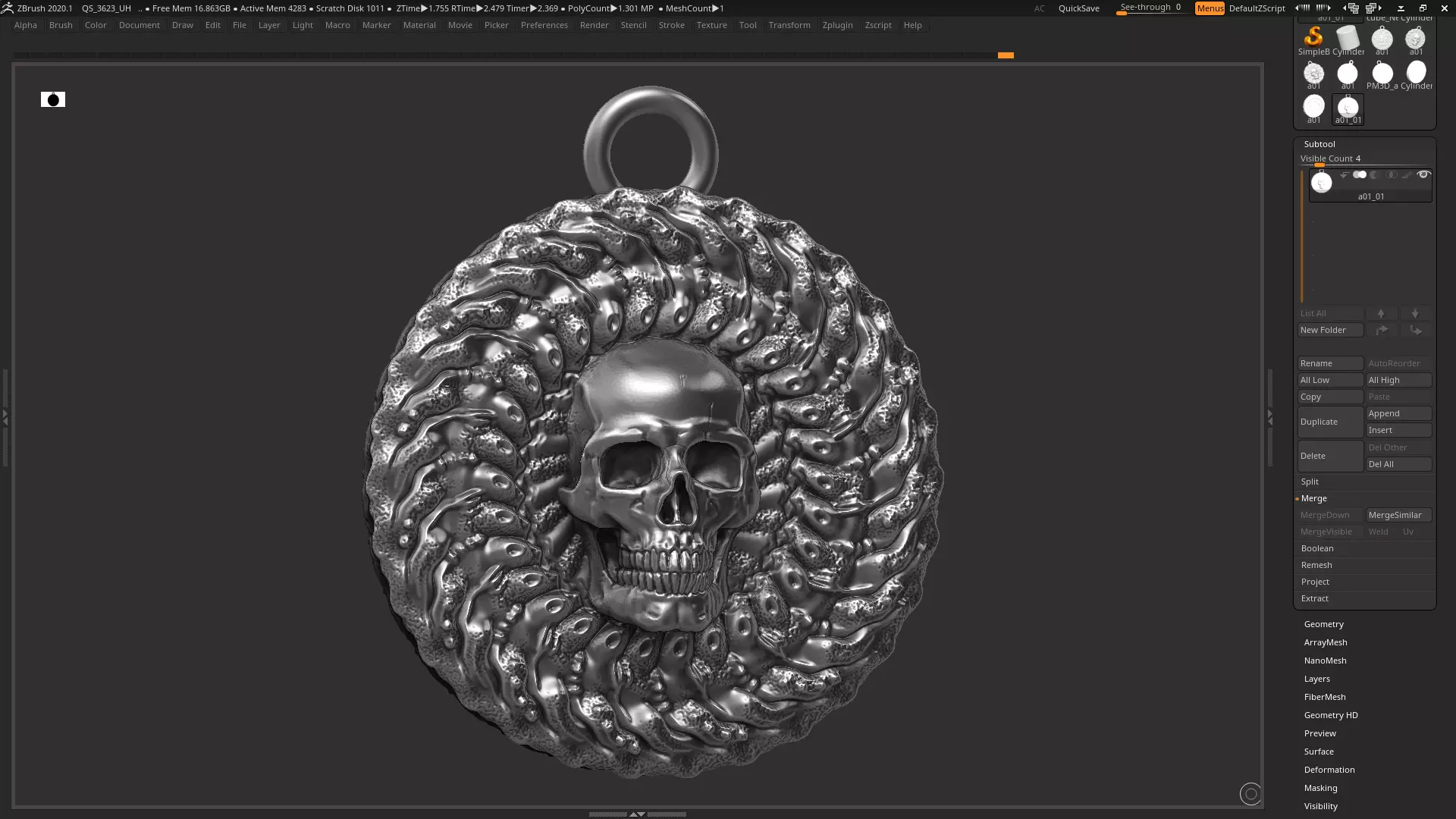Click the left tray shift arrows icon
The height and width of the screenshot is (819, 1456).
[1303, 8]
